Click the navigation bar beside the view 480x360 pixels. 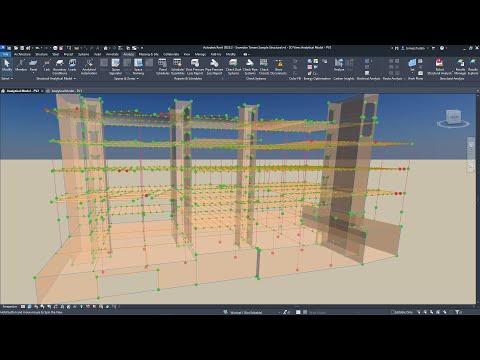pos(471,154)
